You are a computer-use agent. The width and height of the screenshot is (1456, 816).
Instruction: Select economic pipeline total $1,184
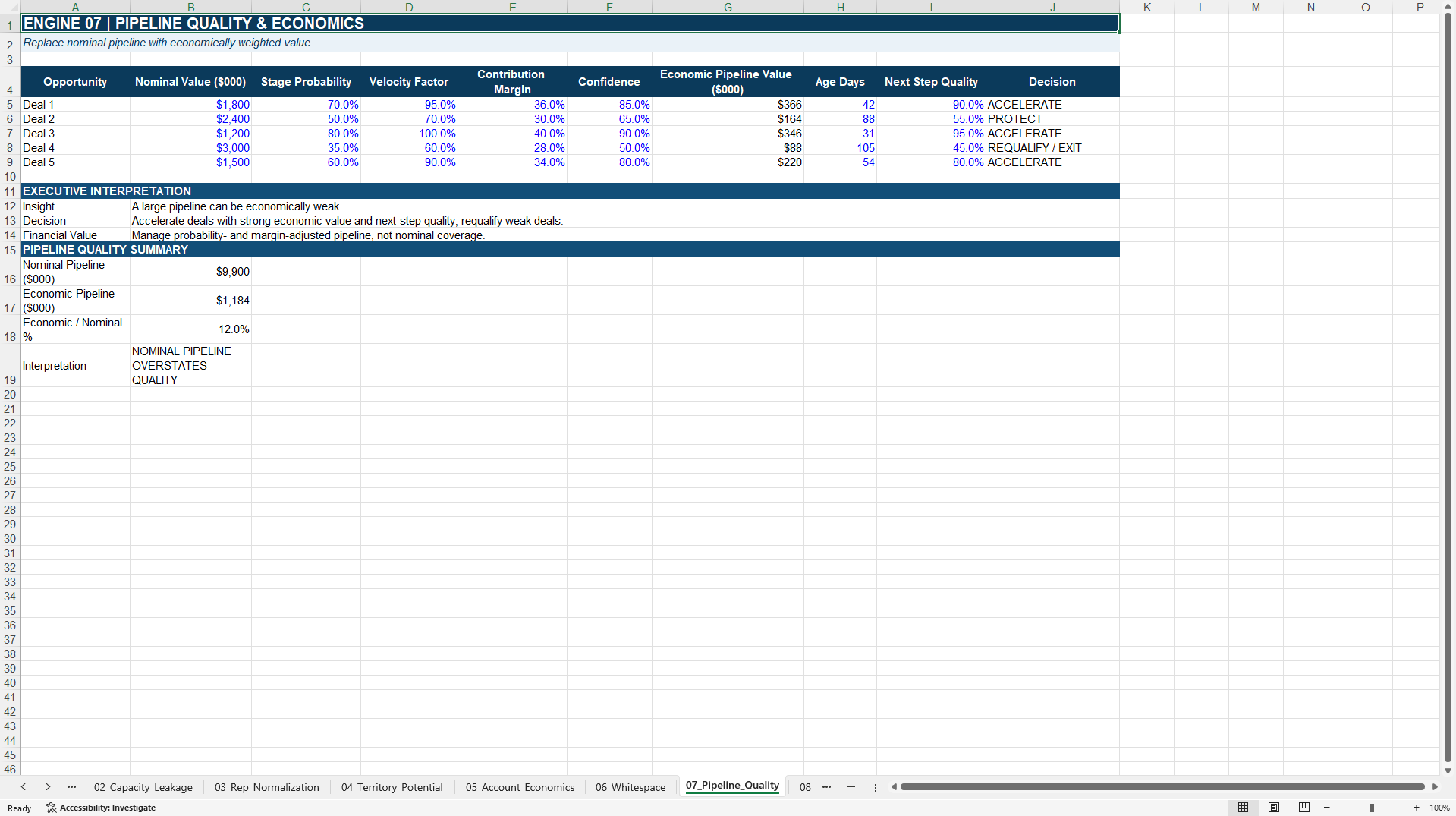click(190, 301)
